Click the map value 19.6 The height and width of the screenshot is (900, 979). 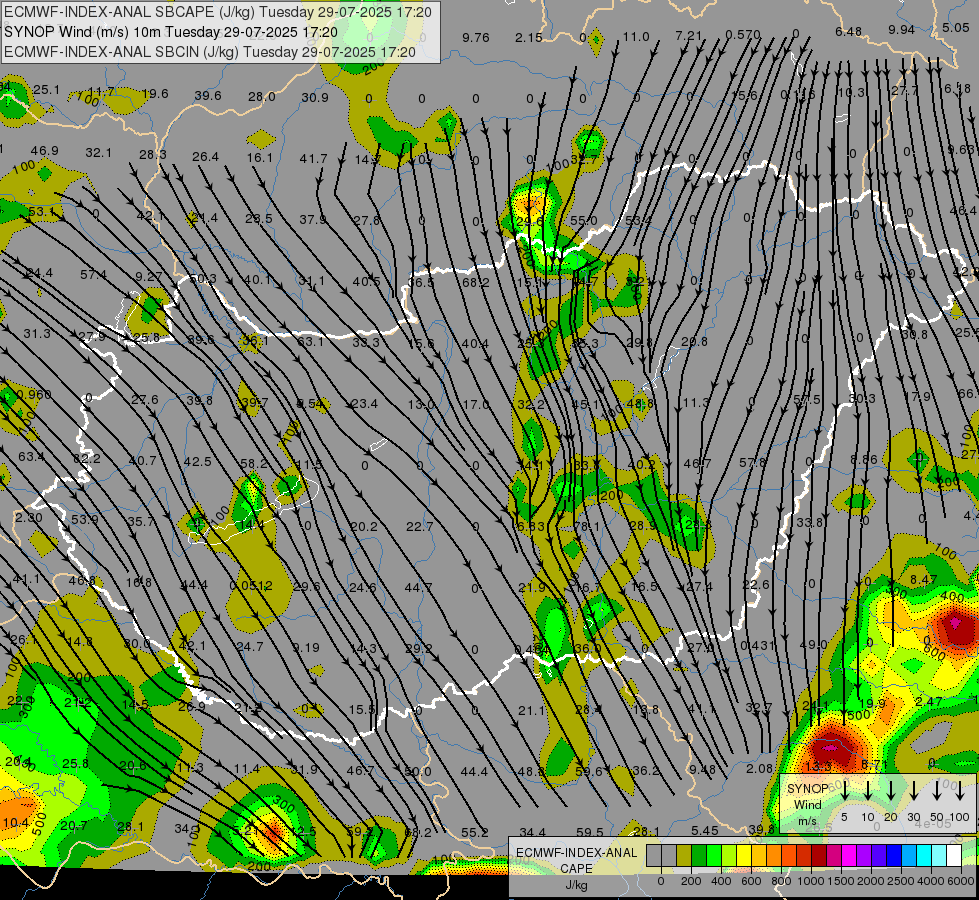tap(155, 94)
